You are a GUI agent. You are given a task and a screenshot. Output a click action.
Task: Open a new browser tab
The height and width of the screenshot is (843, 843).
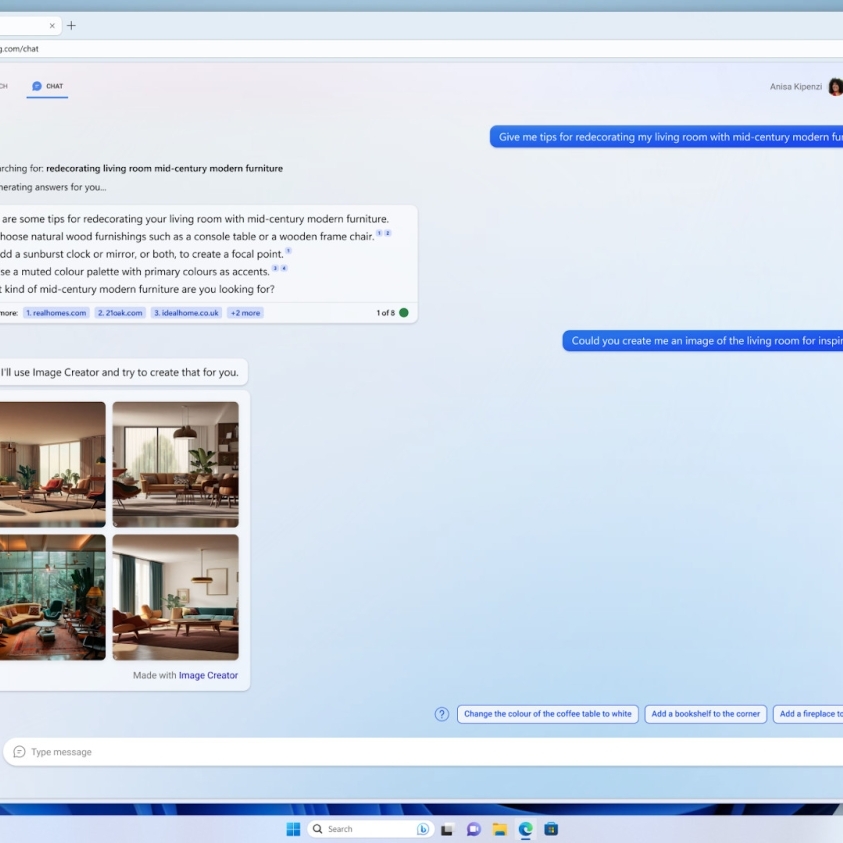(x=71, y=26)
